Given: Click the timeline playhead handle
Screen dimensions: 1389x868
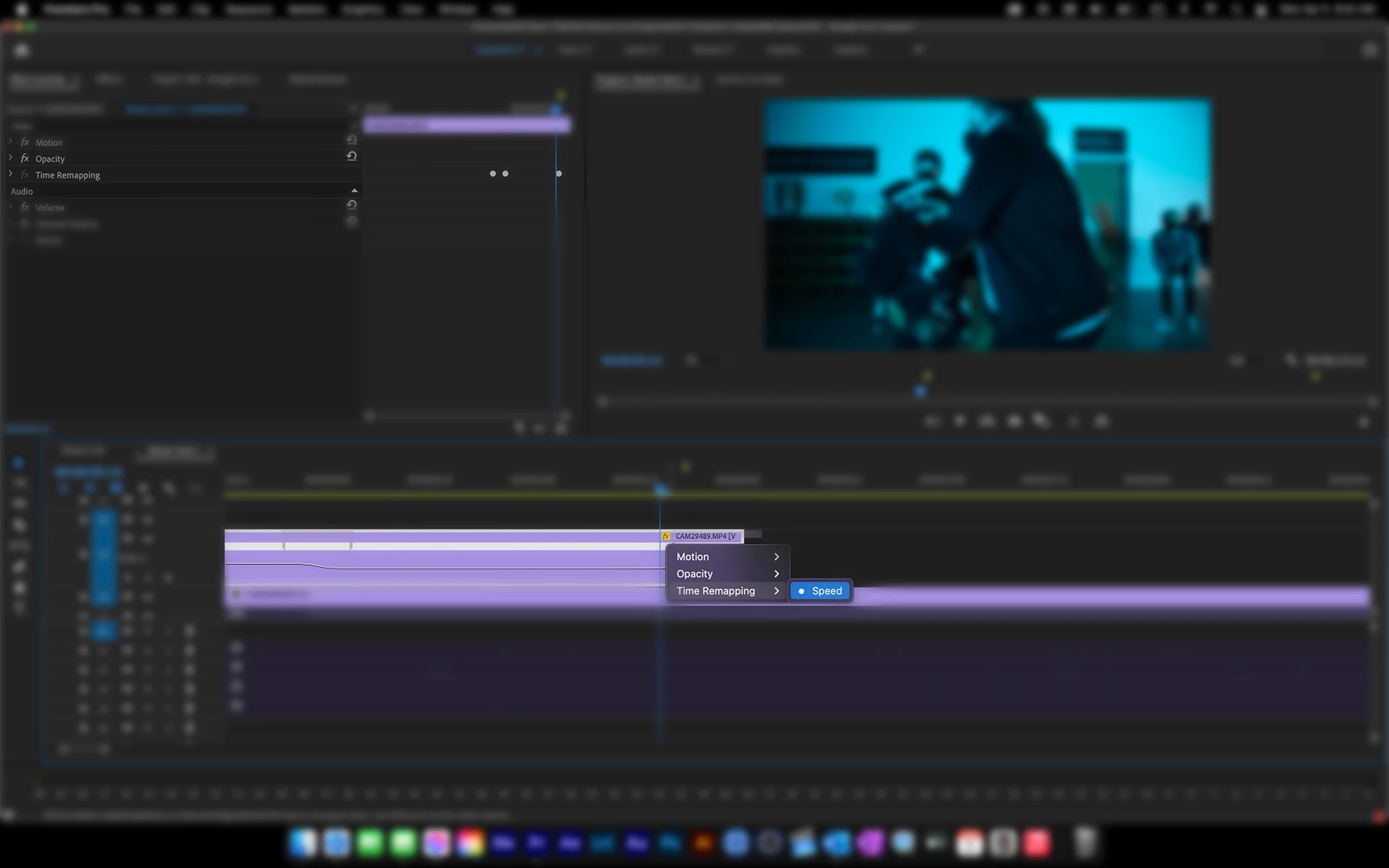Looking at the screenshot, I should pos(660,490).
